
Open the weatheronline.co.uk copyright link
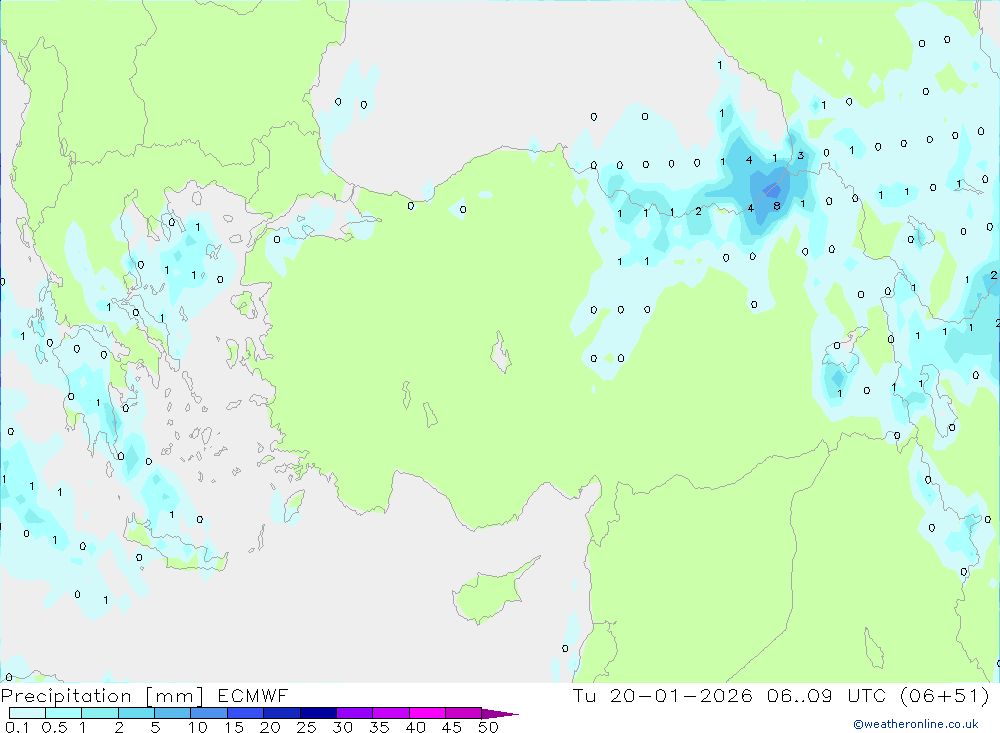pyautogui.click(x=916, y=724)
